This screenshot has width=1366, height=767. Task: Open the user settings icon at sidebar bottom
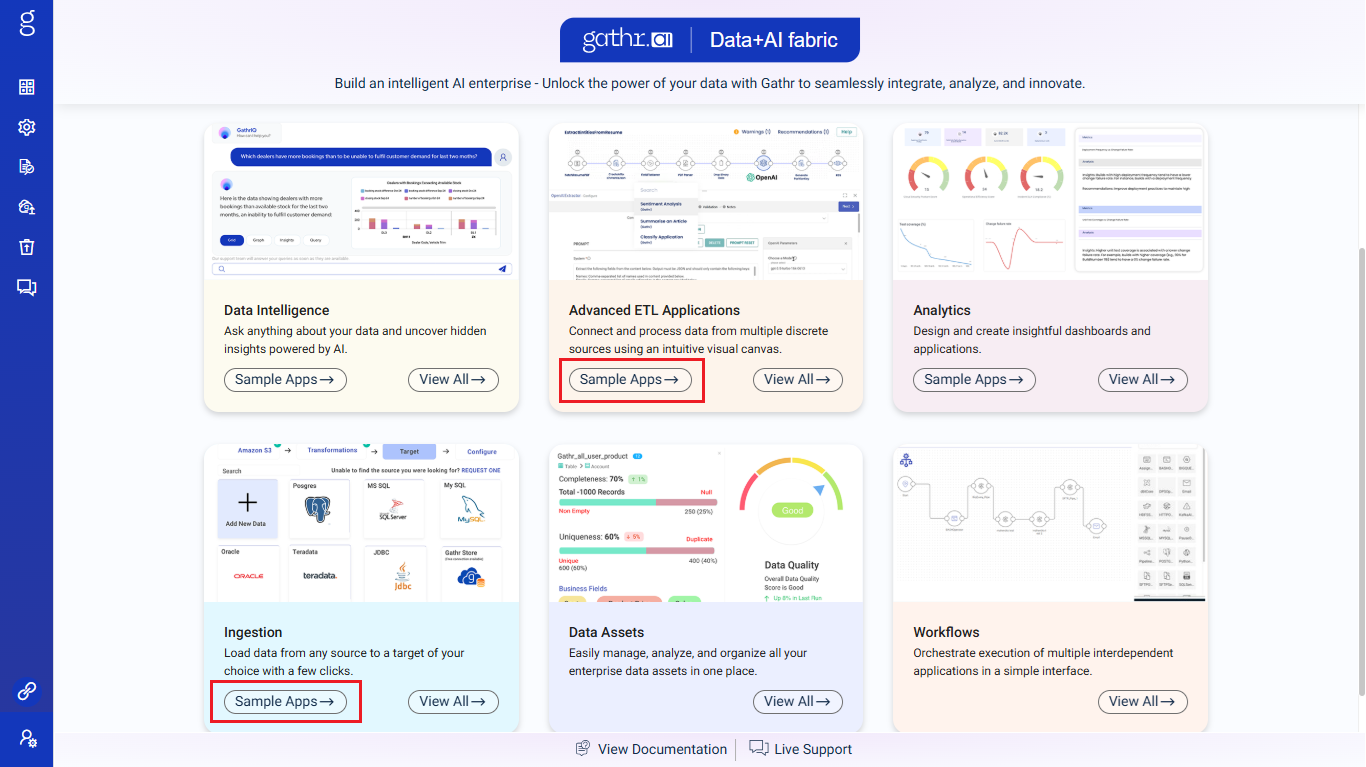coord(27,739)
